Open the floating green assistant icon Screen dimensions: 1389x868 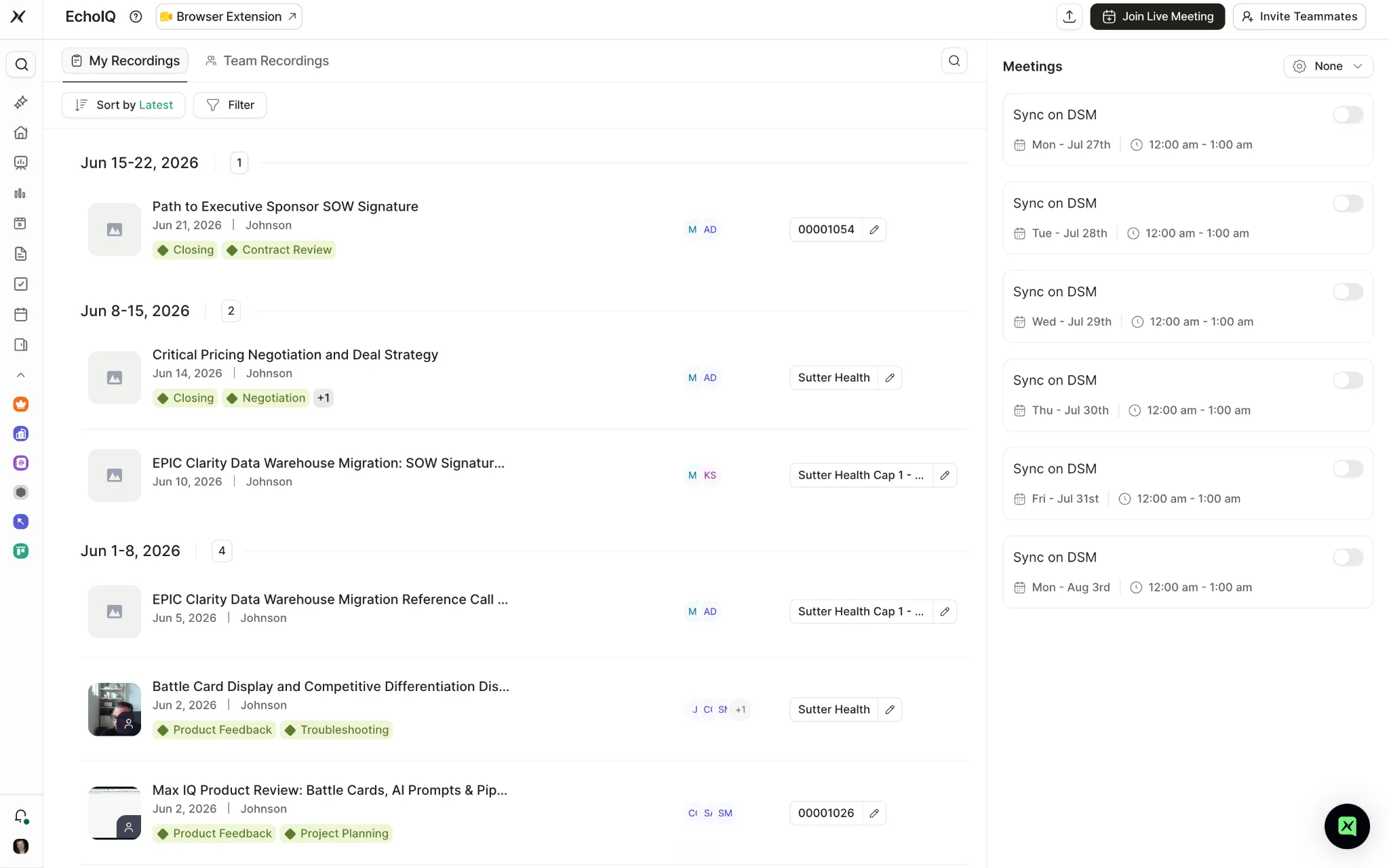pyautogui.click(x=1347, y=826)
